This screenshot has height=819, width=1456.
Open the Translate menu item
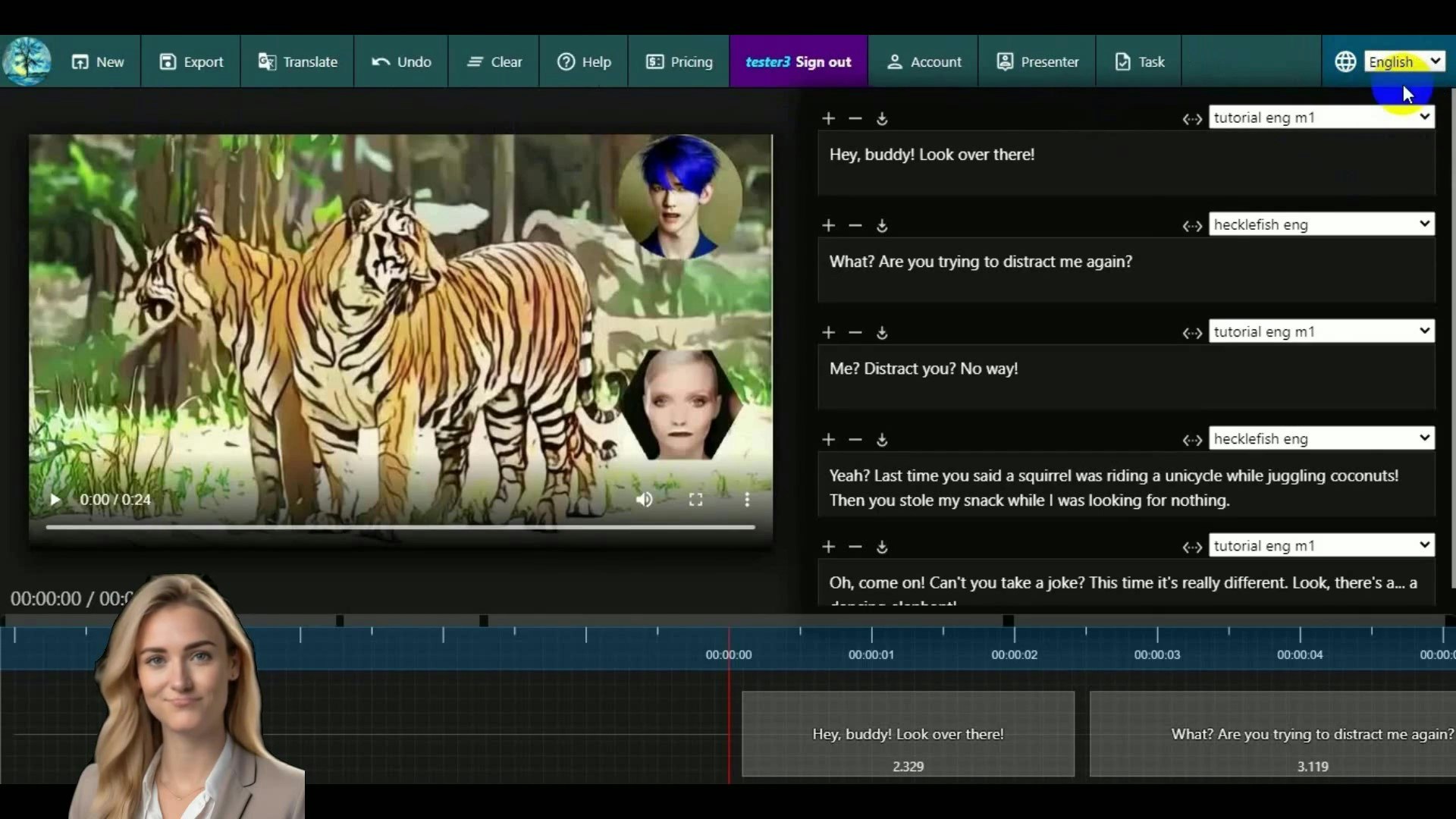[297, 61]
